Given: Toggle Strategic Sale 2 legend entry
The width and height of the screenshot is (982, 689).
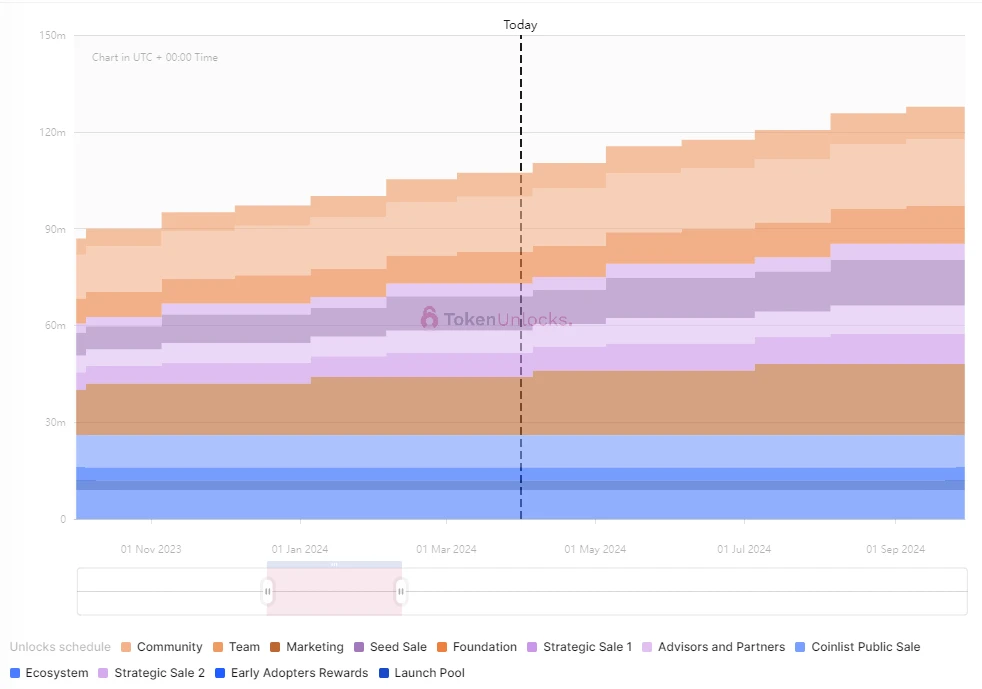Looking at the screenshot, I should click(159, 673).
